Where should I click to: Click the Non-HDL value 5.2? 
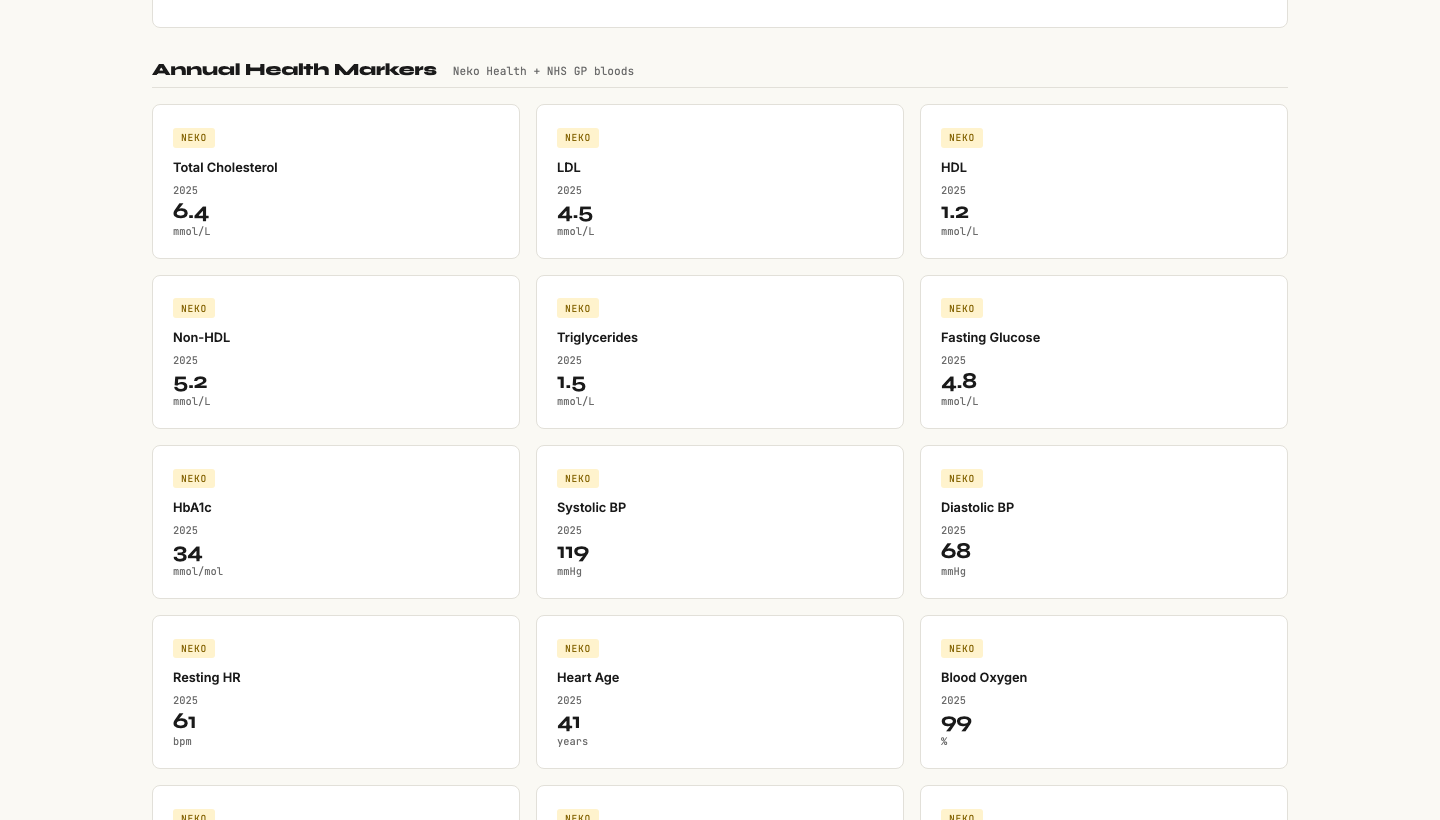pyautogui.click(x=190, y=382)
